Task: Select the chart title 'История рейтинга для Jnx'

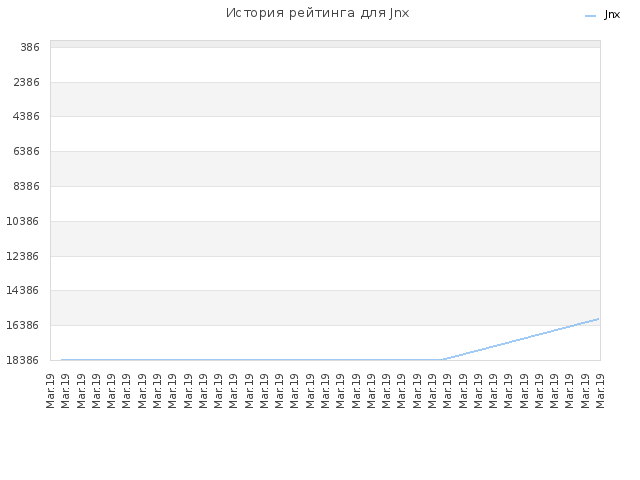Action: [x=317, y=13]
